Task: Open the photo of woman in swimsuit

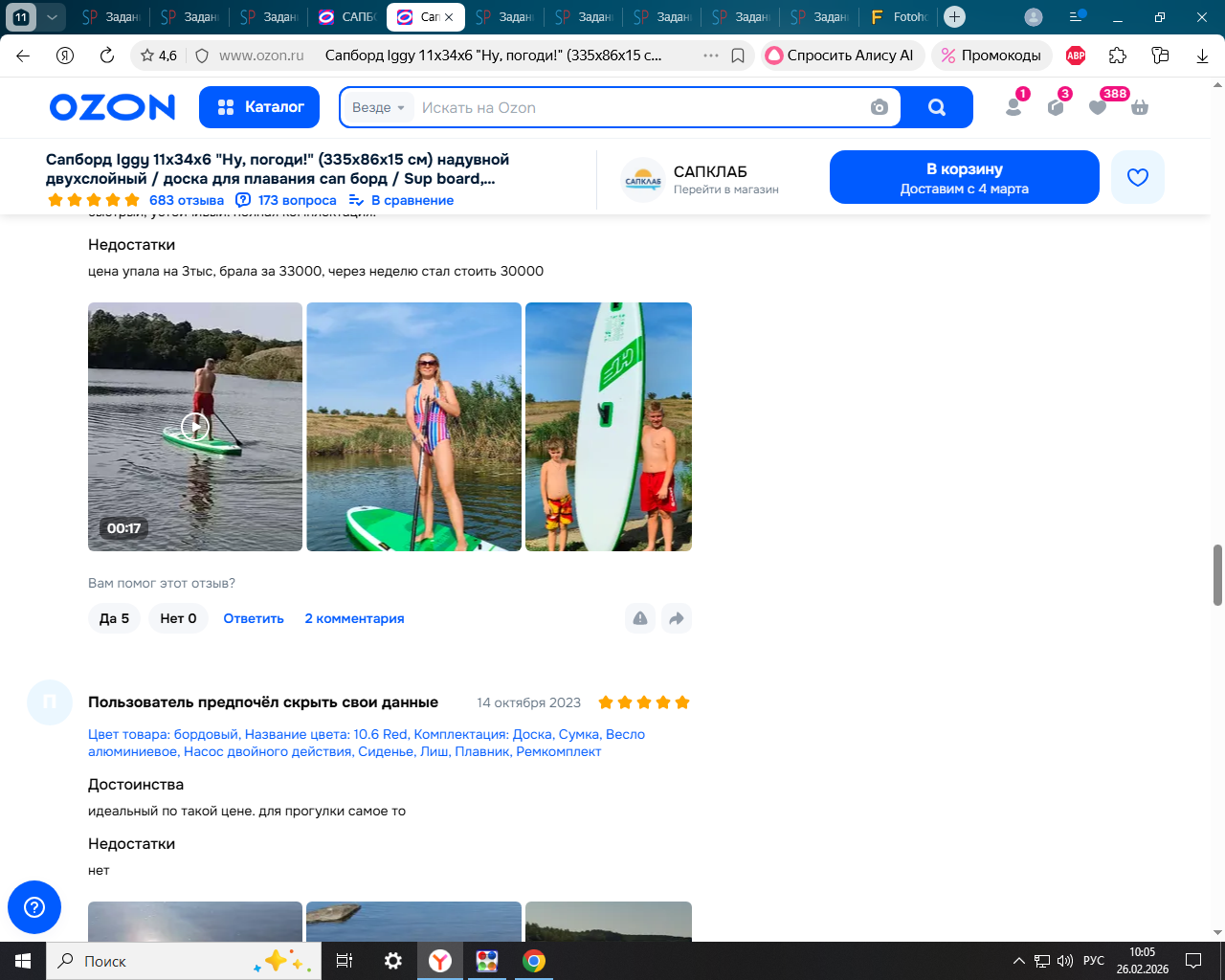Action: pos(413,427)
